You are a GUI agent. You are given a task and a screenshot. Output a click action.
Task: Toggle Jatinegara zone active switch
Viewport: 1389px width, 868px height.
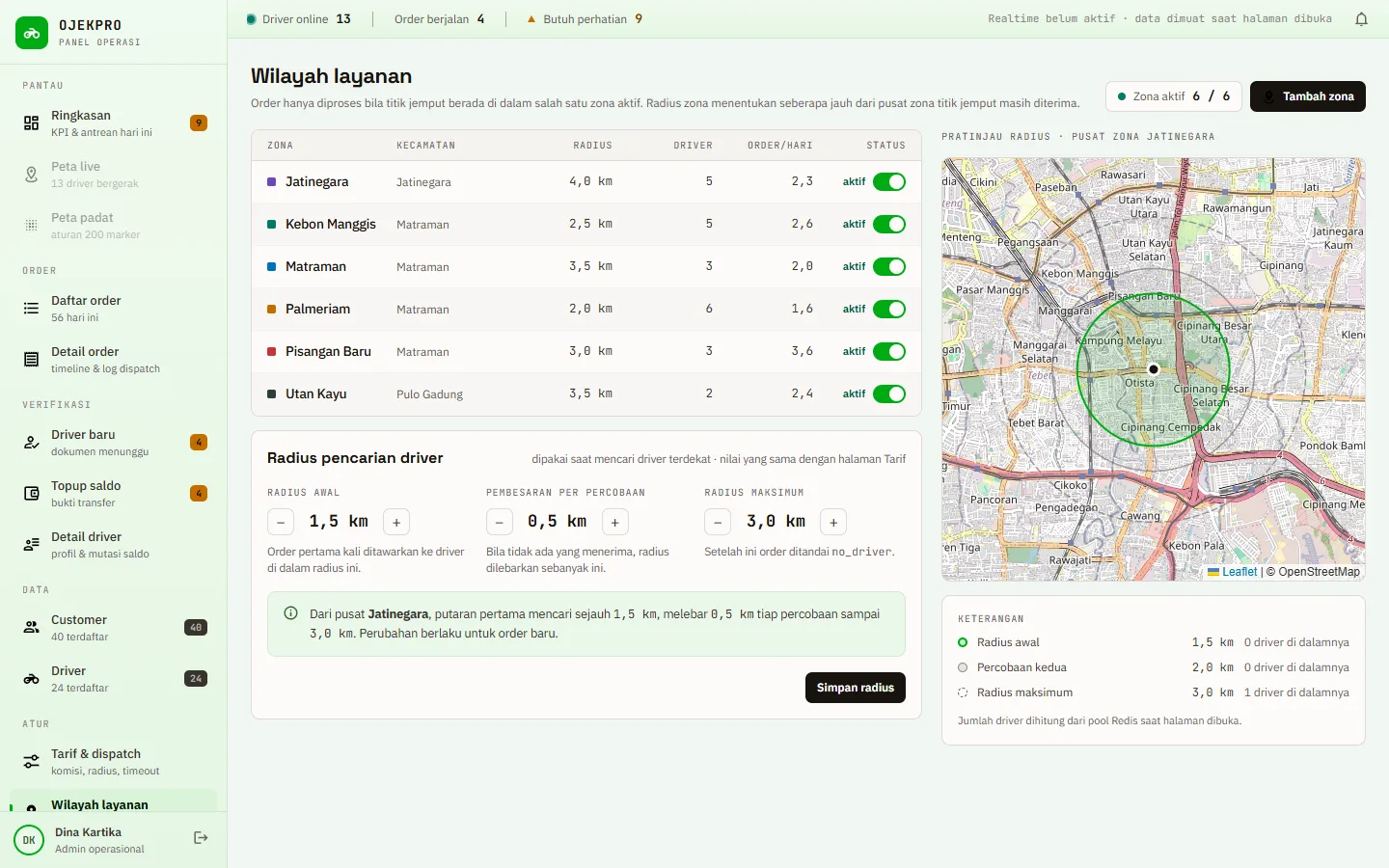click(x=889, y=182)
